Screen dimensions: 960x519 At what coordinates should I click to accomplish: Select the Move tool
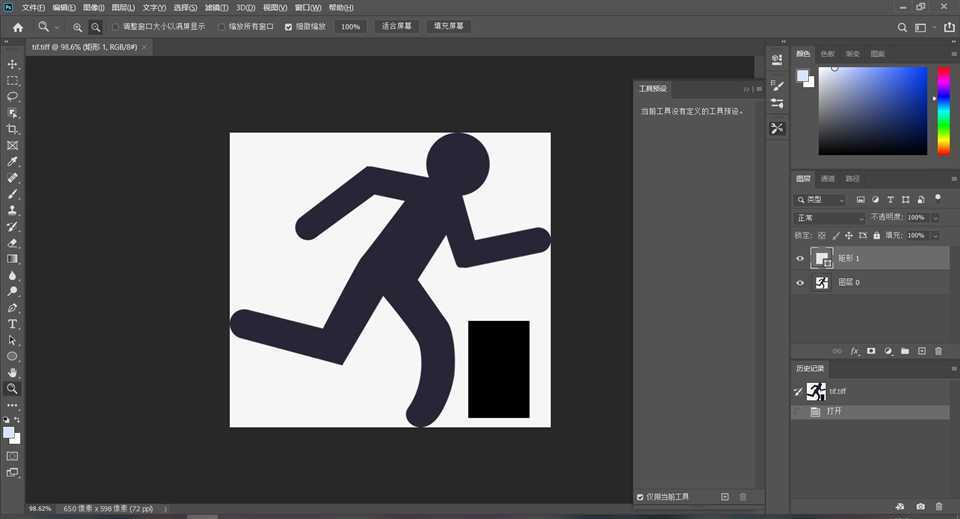click(13, 64)
